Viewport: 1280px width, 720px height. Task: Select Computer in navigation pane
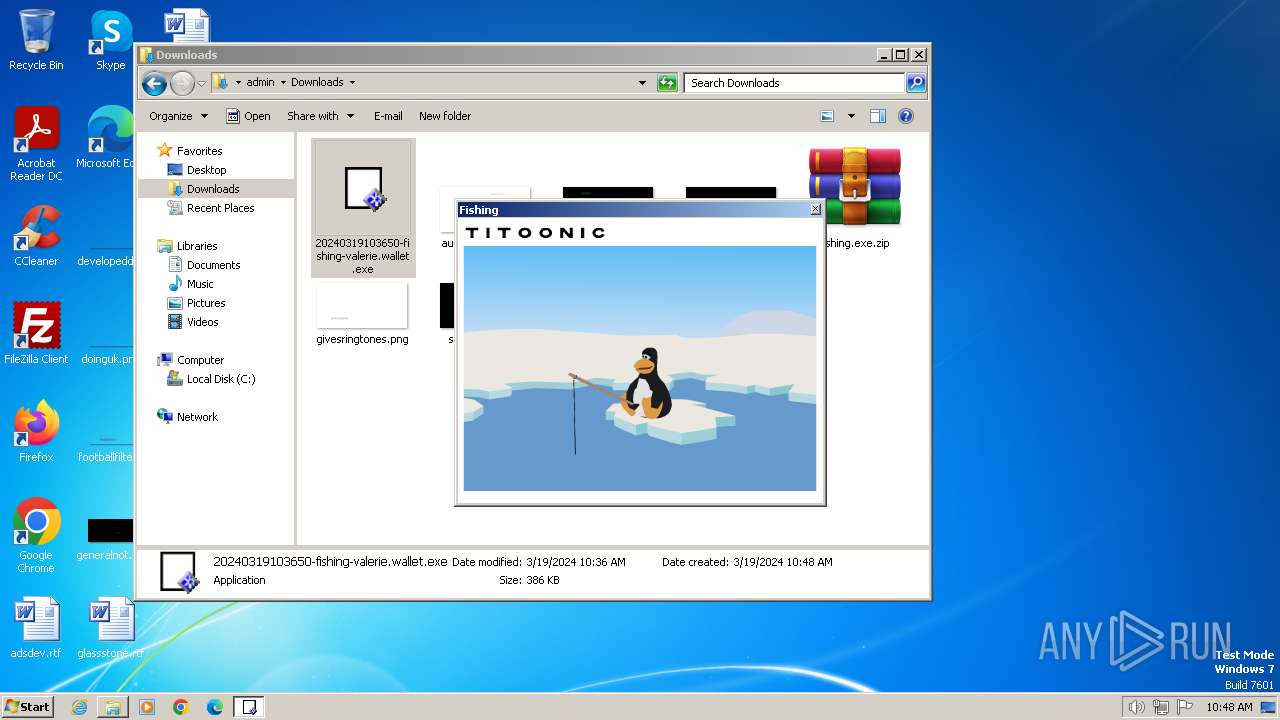pyautogui.click(x=200, y=360)
